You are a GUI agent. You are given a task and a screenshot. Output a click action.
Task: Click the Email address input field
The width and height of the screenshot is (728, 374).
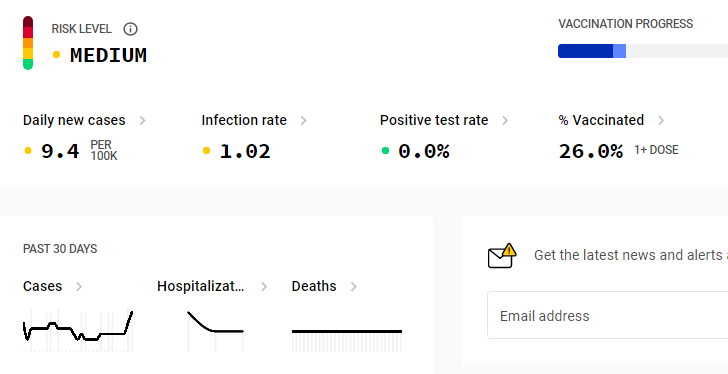[x=607, y=316]
